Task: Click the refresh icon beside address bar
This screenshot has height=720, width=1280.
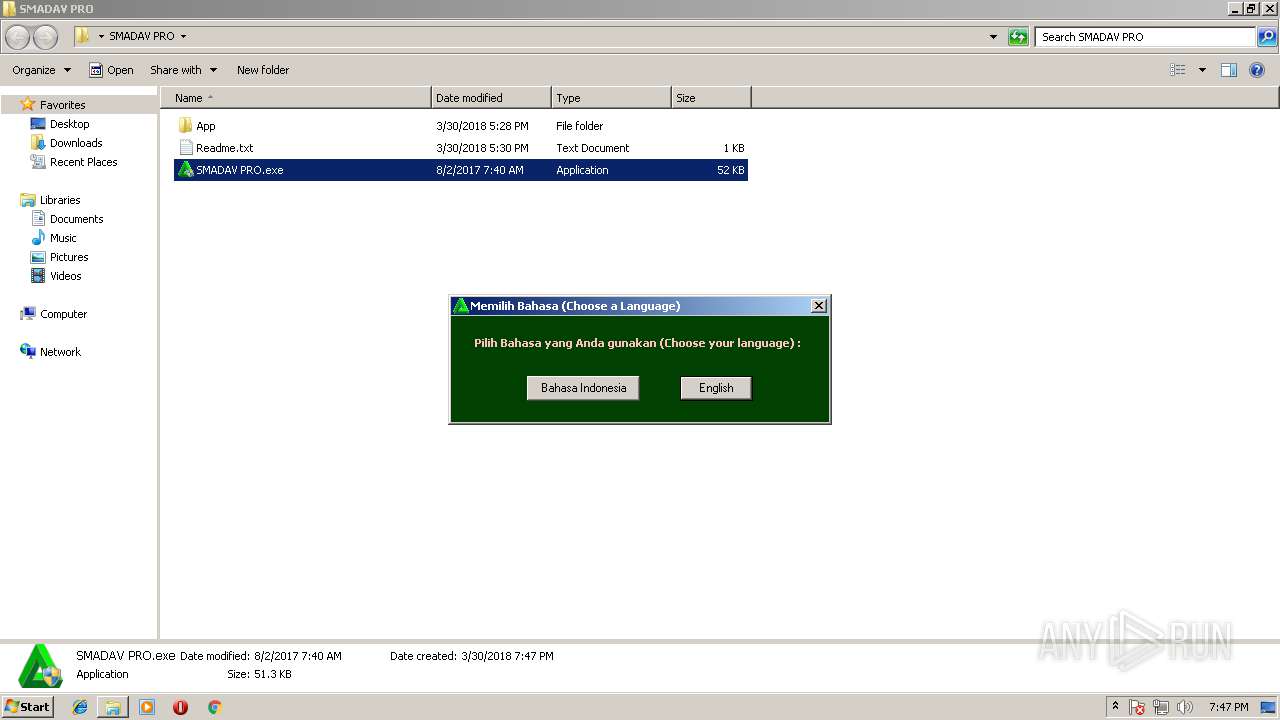Action: coord(1018,37)
